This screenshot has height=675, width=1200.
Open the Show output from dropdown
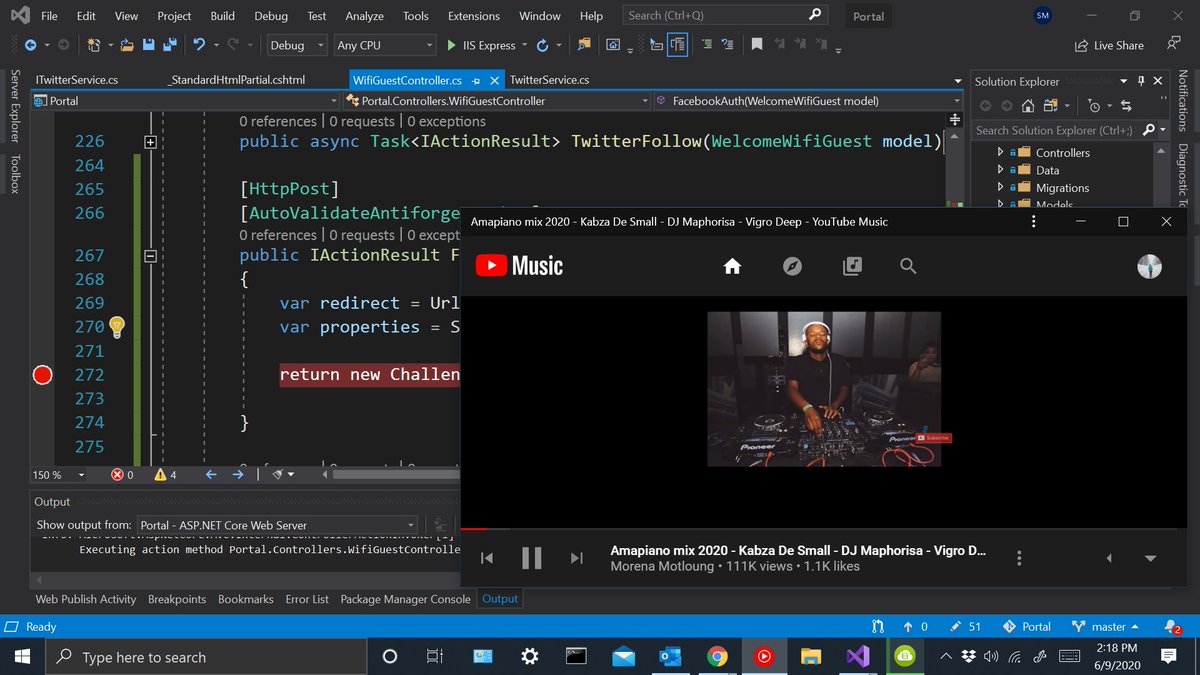(x=277, y=525)
